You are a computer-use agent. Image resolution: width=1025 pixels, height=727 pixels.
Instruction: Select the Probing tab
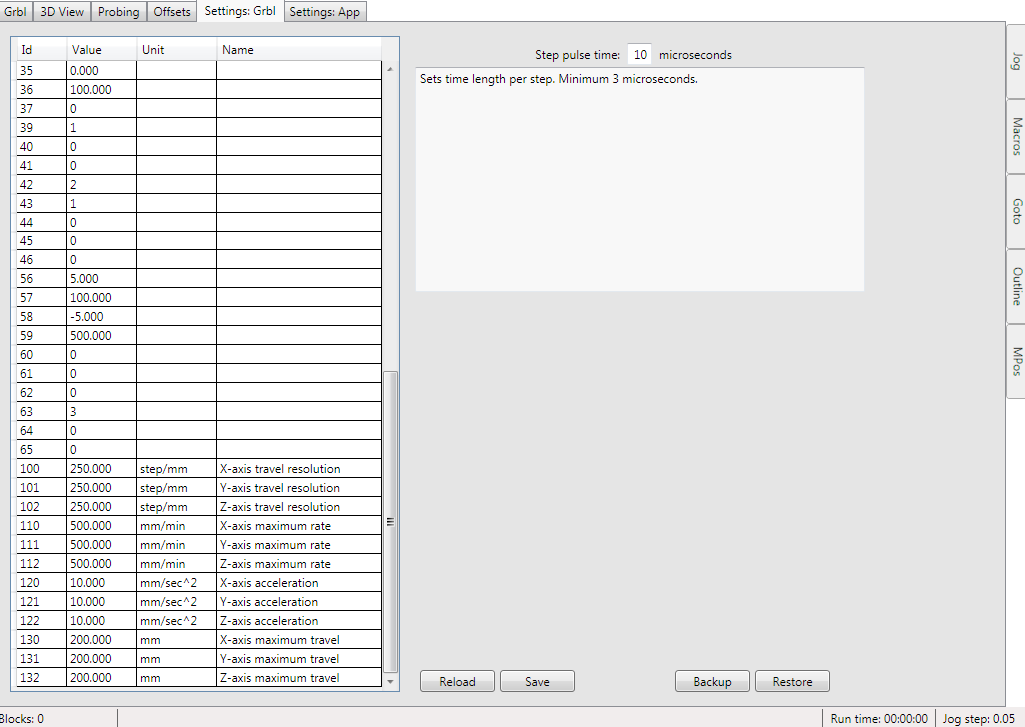click(119, 12)
